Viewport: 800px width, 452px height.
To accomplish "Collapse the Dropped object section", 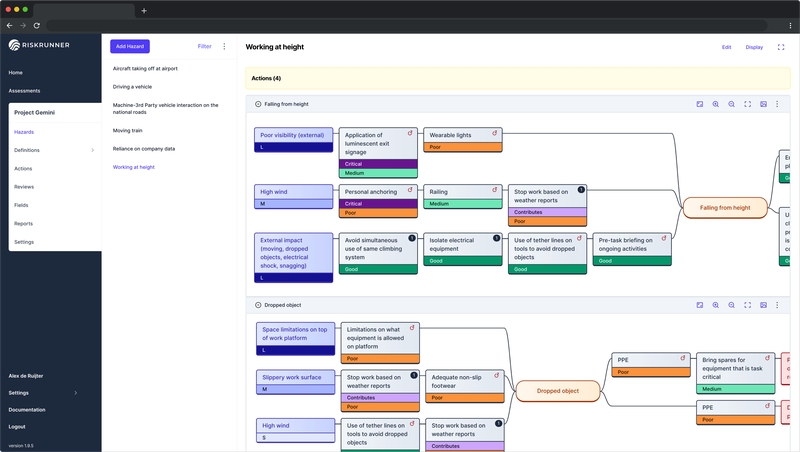I will tap(258, 305).
